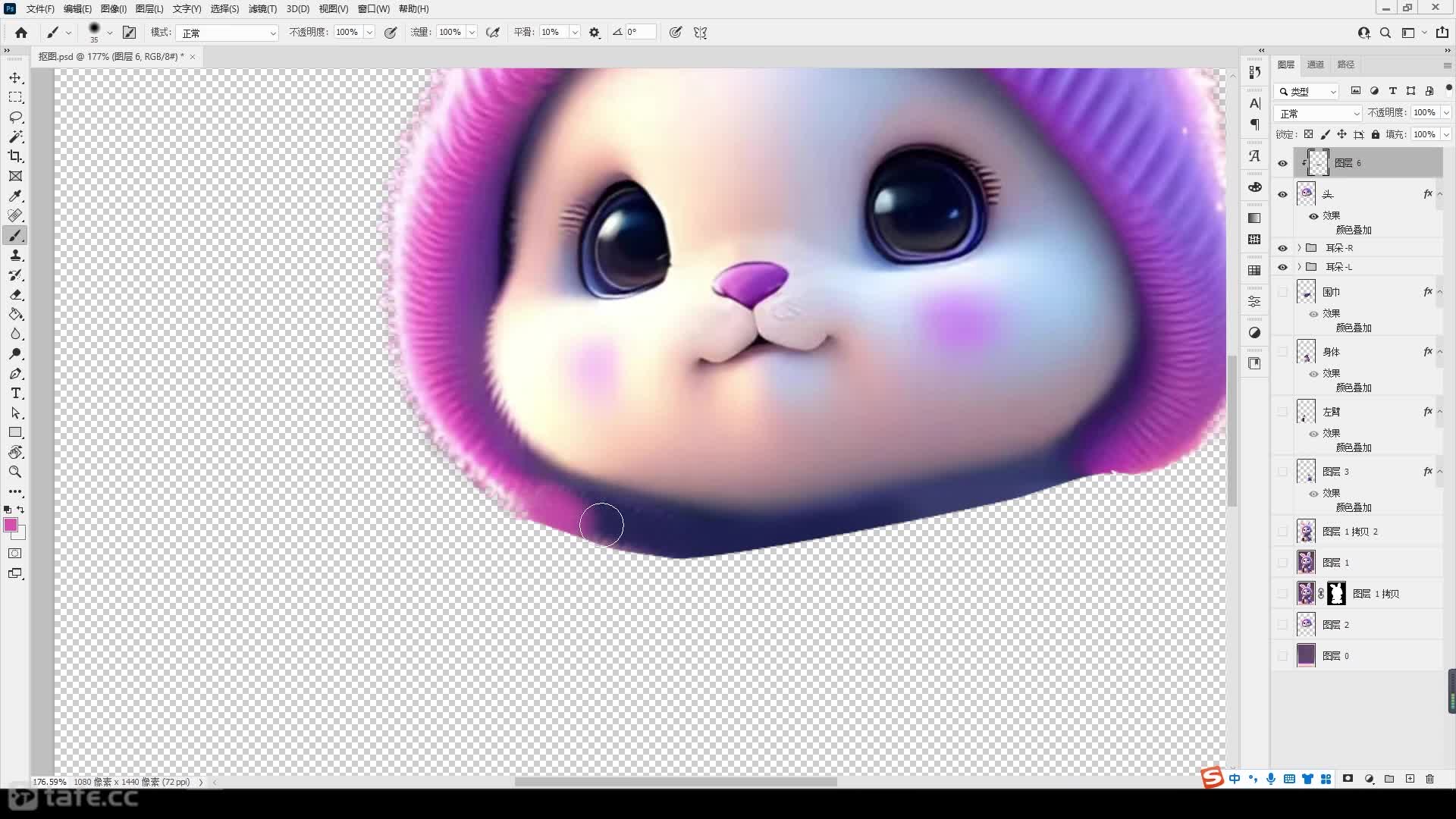Select layer 图层 1 拷贝 2
The width and height of the screenshot is (1456, 819).
point(1368,532)
